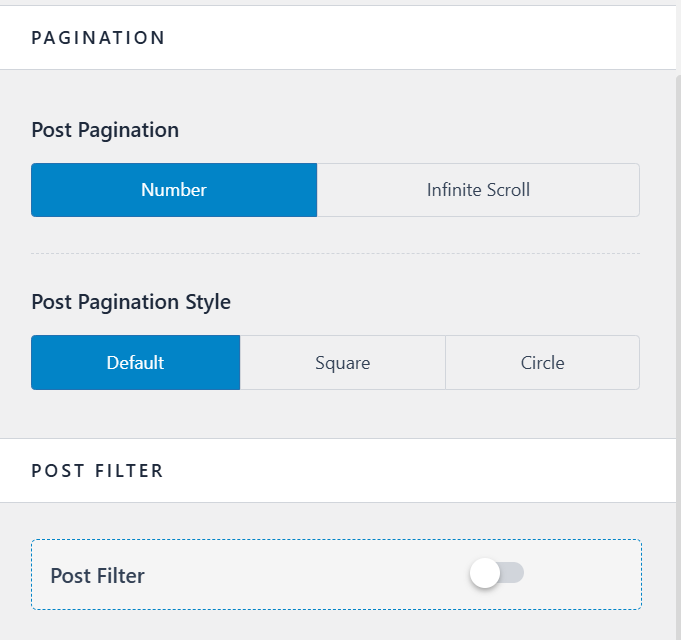This screenshot has height=640, width=681.
Task: Select Number pagination type
Action: [174, 190]
